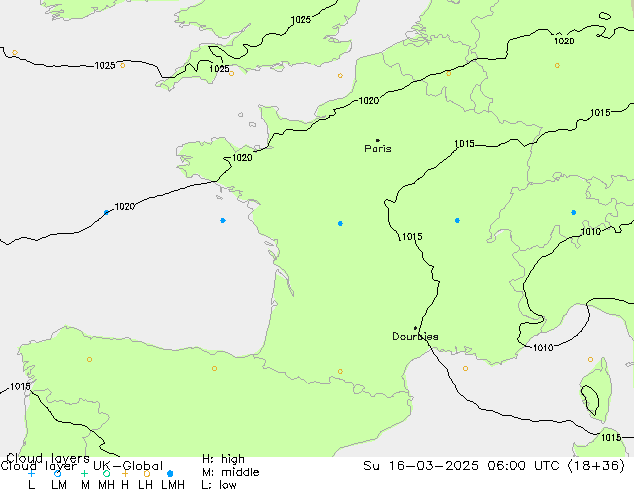
Task: Click the orange marker over Belgium
Action: (448, 73)
